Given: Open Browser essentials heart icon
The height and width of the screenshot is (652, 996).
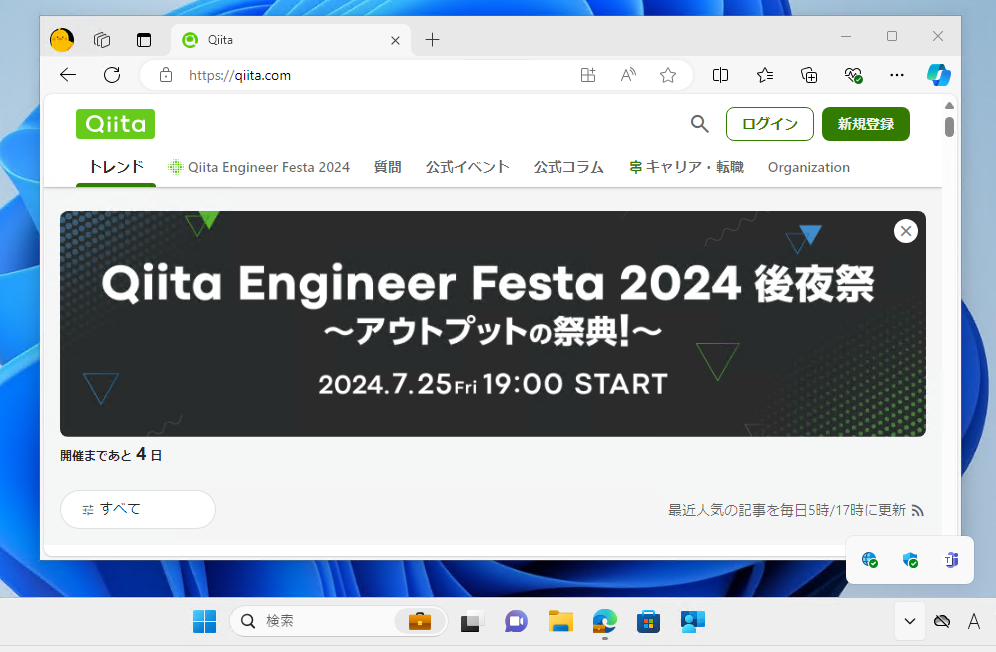Looking at the screenshot, I should pyautogui.click(x=853, y=75).
